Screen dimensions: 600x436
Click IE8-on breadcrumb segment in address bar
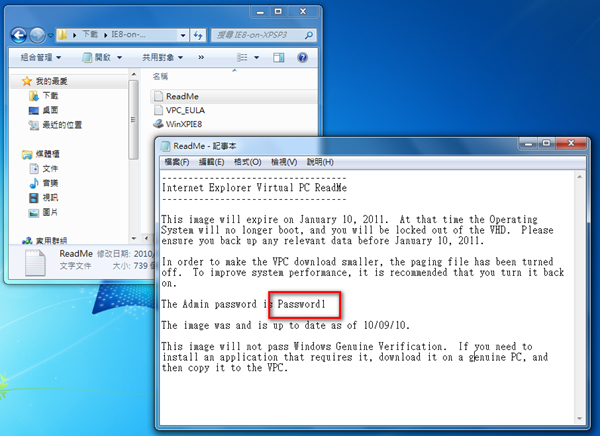pyautogui.click(x=129, y=35)
